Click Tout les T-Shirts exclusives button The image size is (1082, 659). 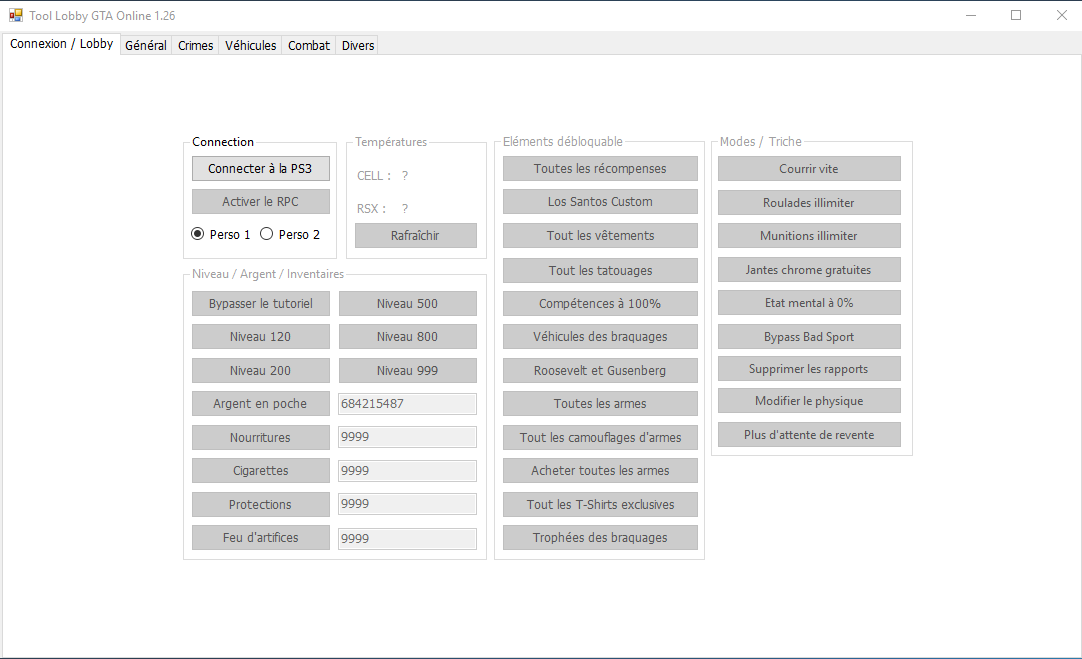pyautogui.click(x=600, y=504)
